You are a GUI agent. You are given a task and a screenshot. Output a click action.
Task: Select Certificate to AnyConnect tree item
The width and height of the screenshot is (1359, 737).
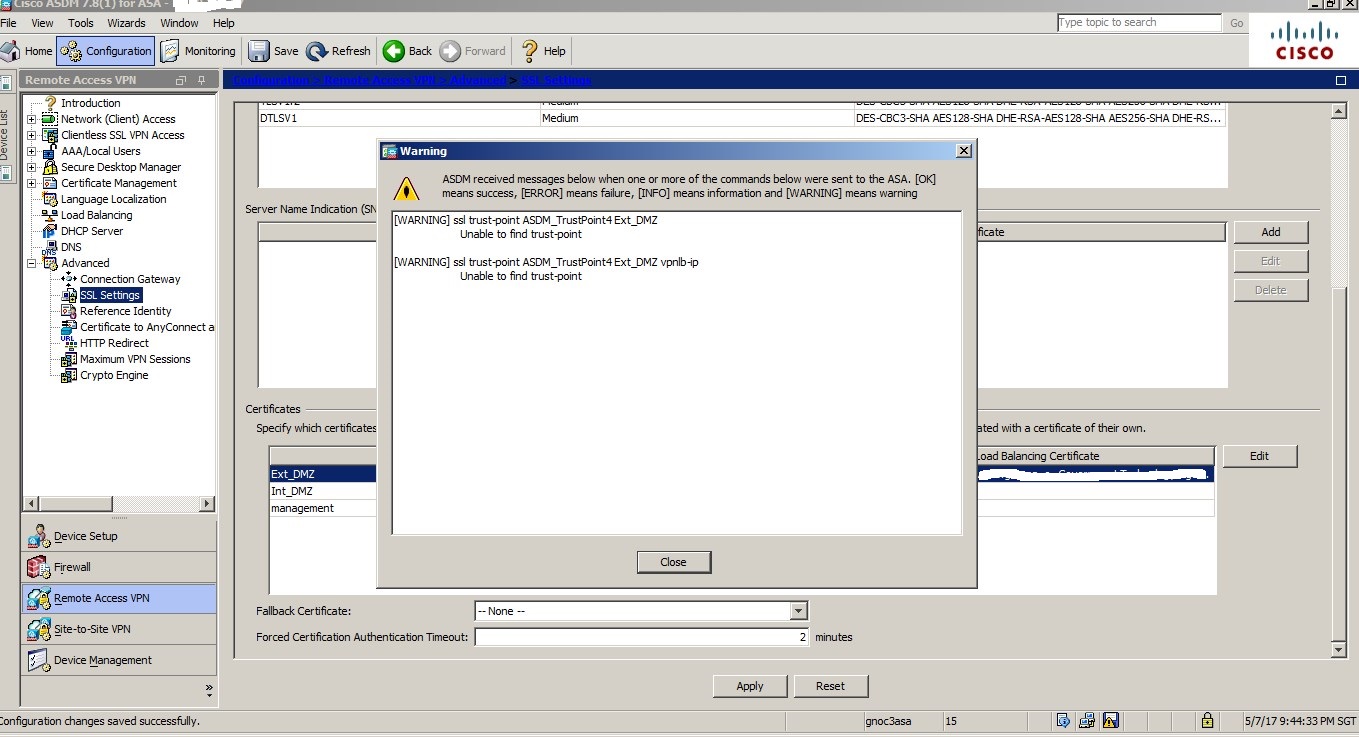[x=147, y=327]
